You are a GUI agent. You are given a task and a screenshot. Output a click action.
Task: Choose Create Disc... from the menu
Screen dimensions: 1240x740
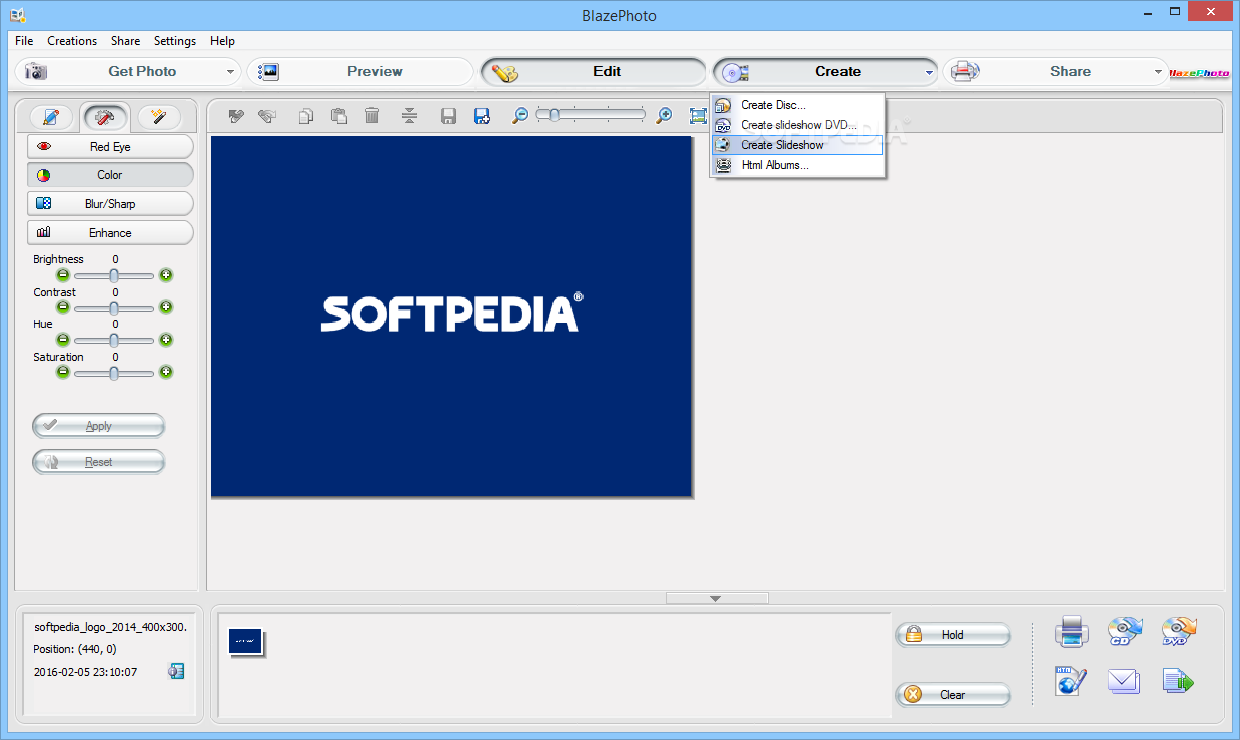(798, 105)
